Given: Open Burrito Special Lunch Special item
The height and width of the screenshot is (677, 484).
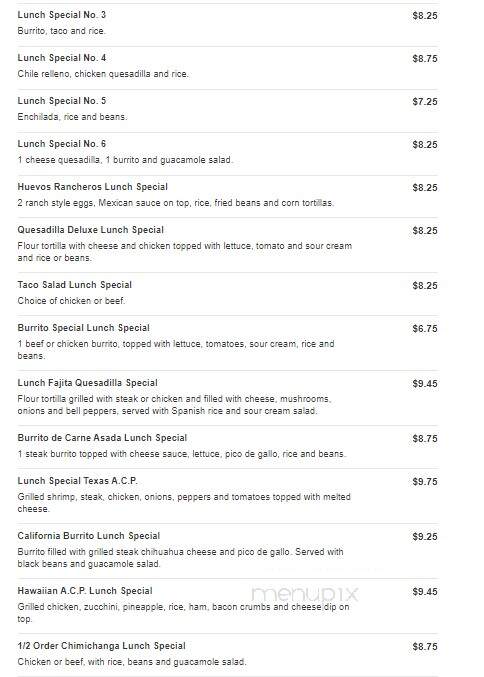Looking at the screenshot, I should click(83, 328).
